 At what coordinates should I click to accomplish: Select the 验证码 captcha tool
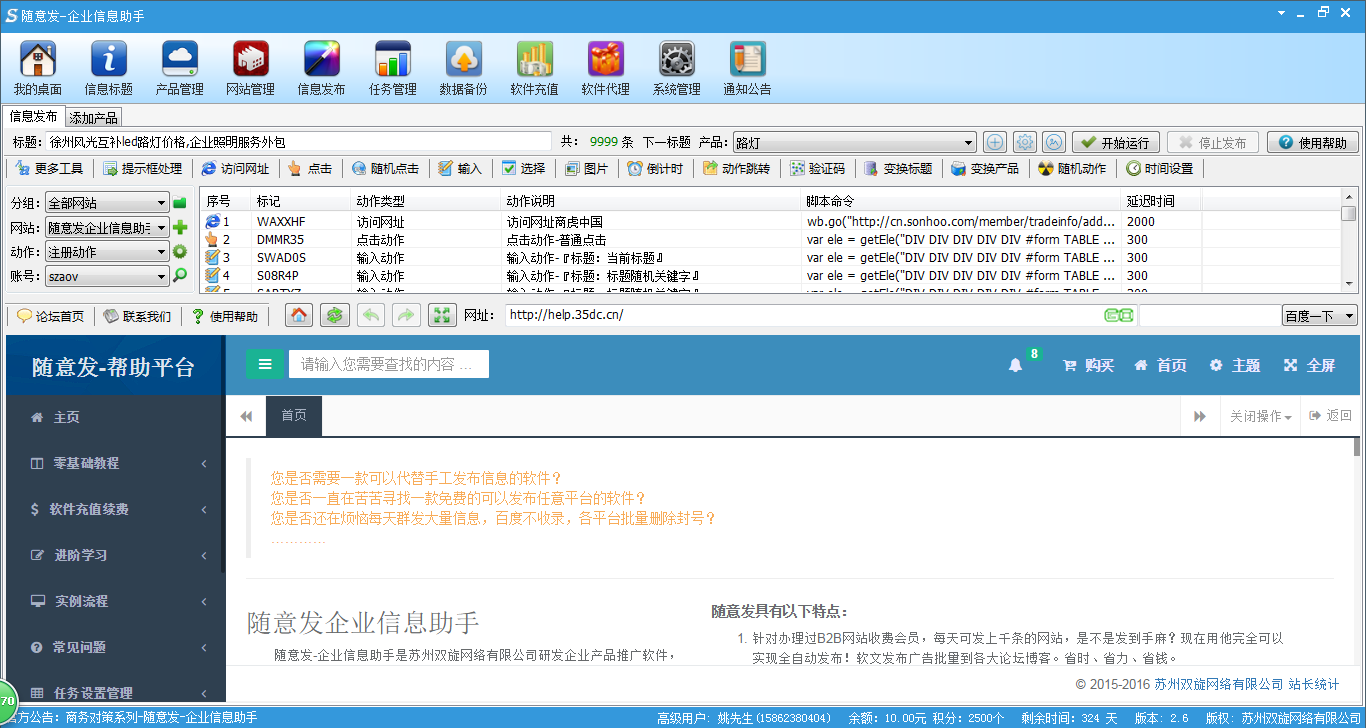(818, 167)
